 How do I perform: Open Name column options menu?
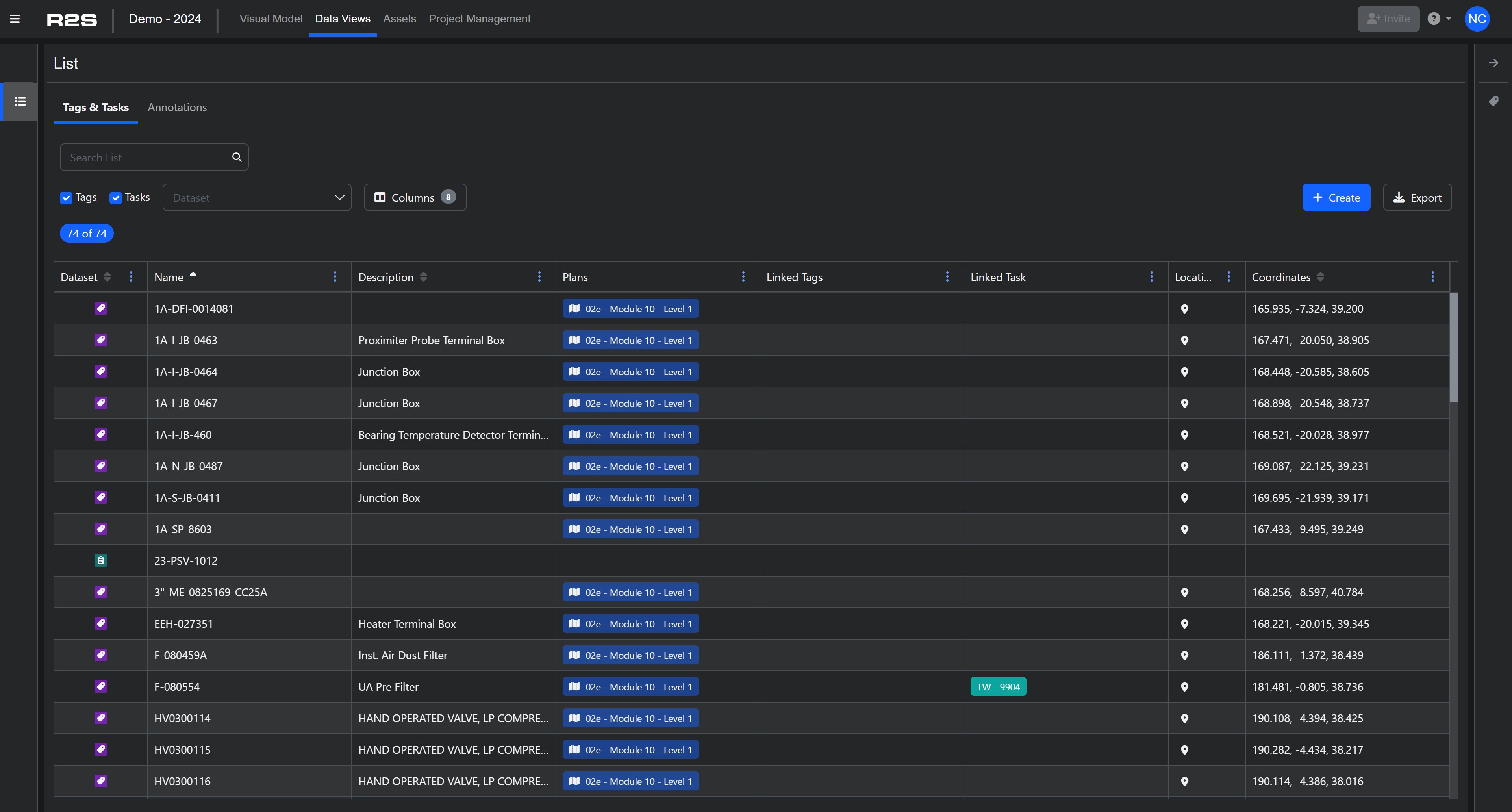click(335, 276)
